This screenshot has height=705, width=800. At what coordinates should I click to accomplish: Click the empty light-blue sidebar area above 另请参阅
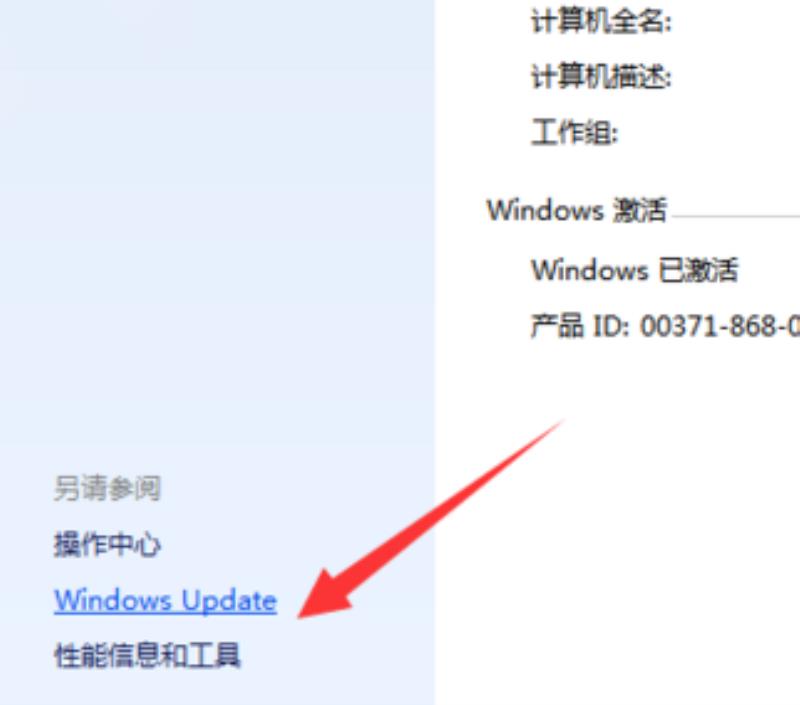217,230
